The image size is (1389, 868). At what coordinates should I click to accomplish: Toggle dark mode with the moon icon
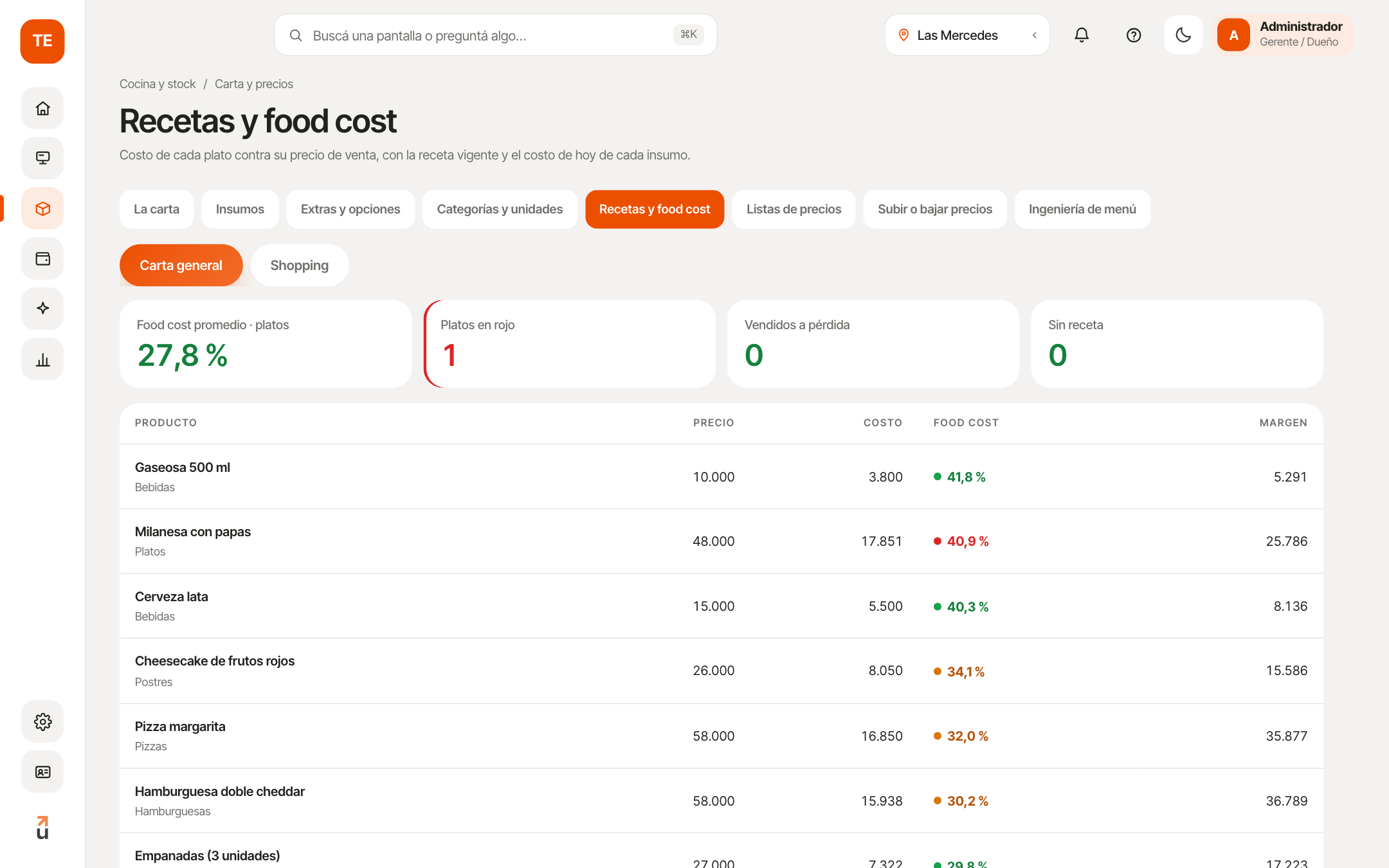(1183, 35)
